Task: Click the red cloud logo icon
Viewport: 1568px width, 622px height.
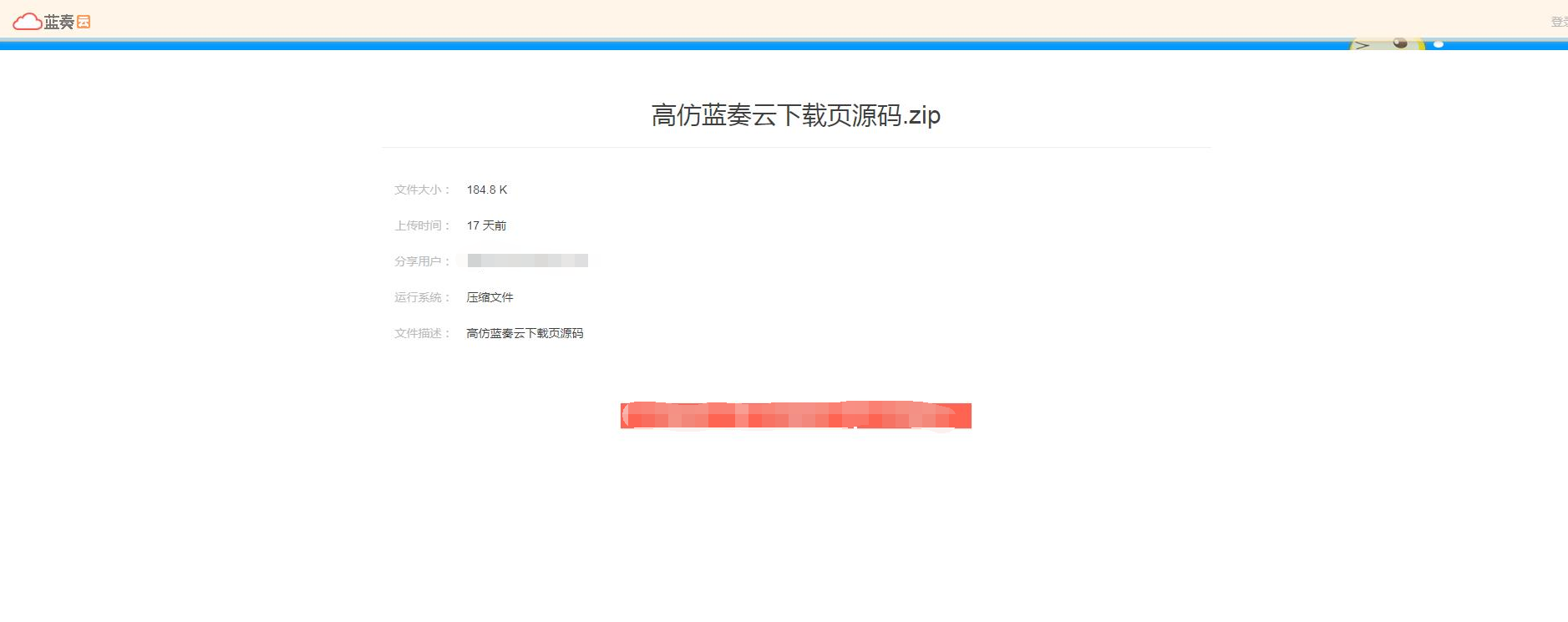Action: (27, 22)
